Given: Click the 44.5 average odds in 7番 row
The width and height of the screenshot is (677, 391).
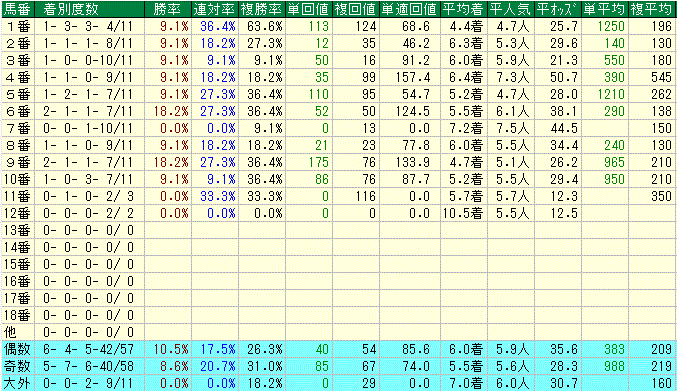Looking at the screenshot, I should 564,128.
